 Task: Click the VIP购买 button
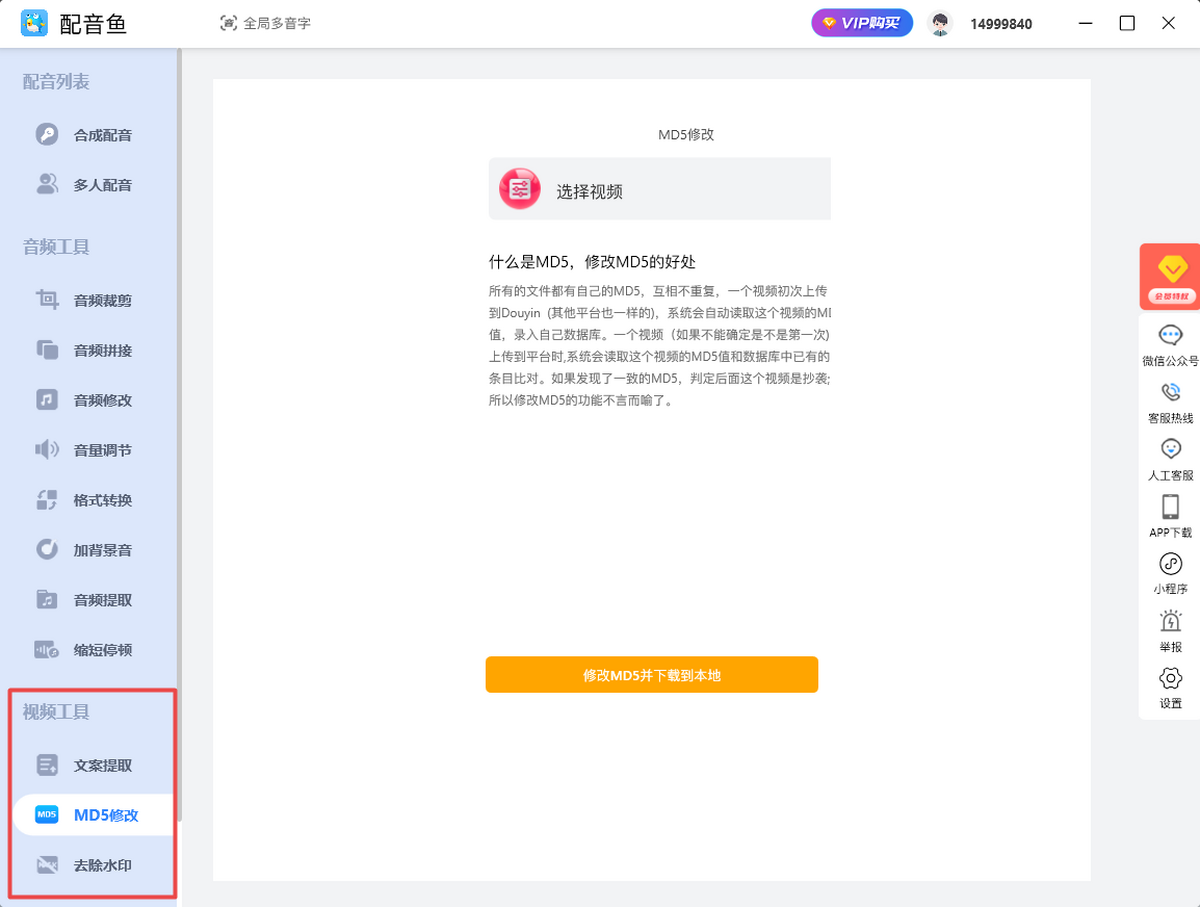pos(862,23)
